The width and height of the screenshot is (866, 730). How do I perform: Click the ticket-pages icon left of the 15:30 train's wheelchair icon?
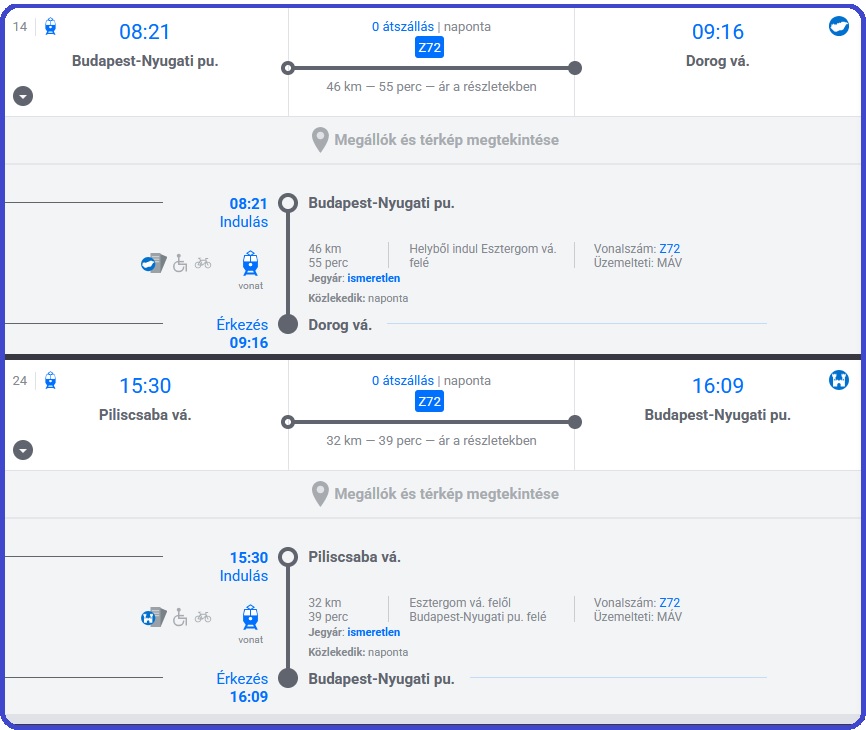153,618
